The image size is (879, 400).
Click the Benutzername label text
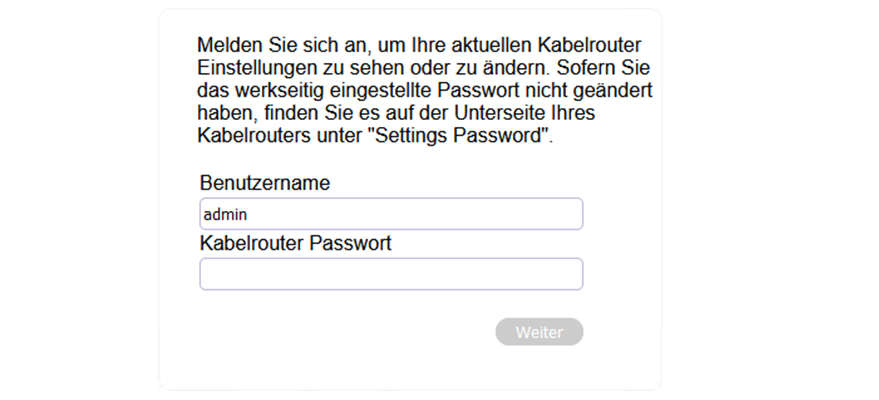coord(265,184)
